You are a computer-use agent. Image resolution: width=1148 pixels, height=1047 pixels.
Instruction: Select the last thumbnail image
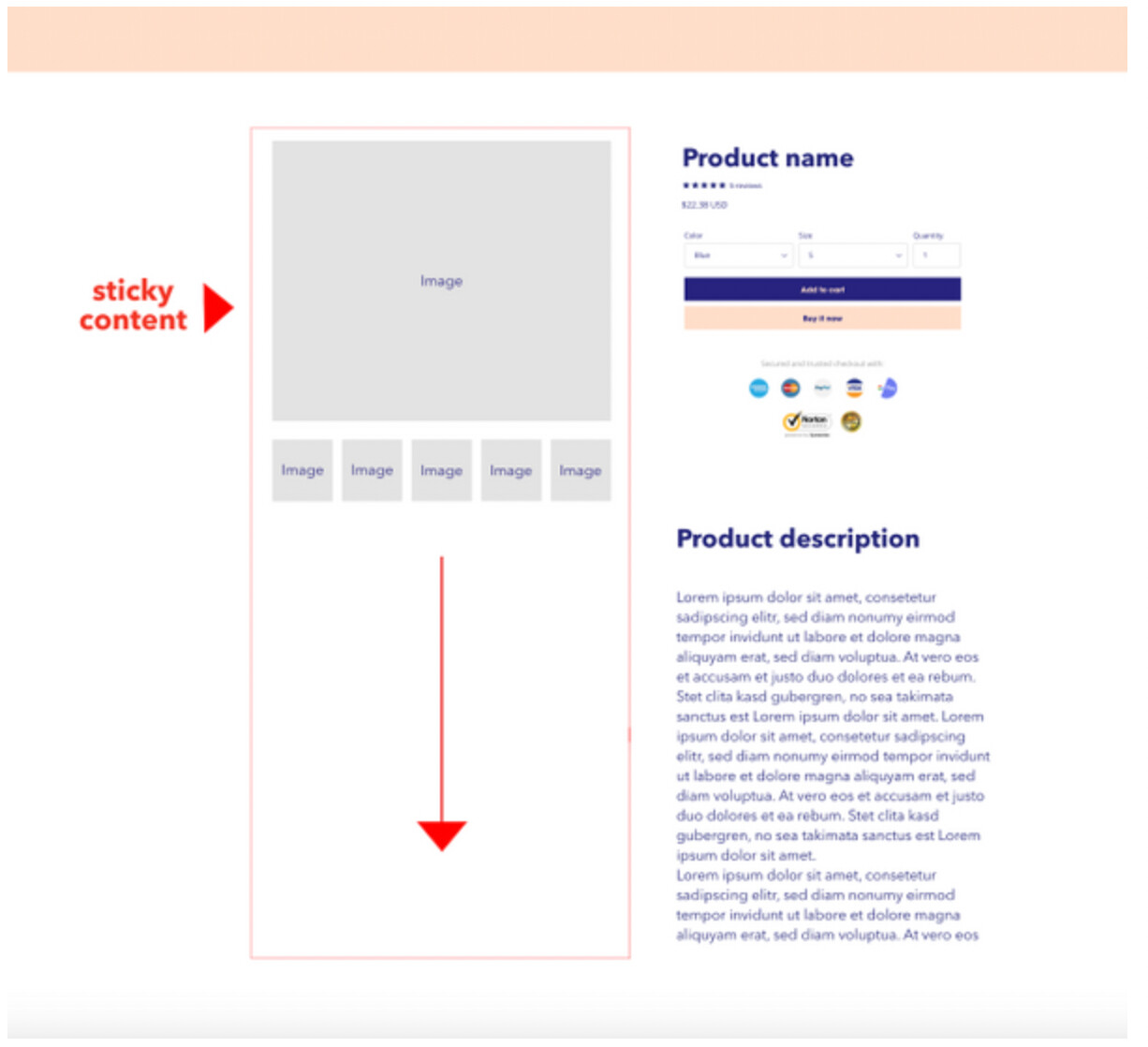click(x=581, y=470)
